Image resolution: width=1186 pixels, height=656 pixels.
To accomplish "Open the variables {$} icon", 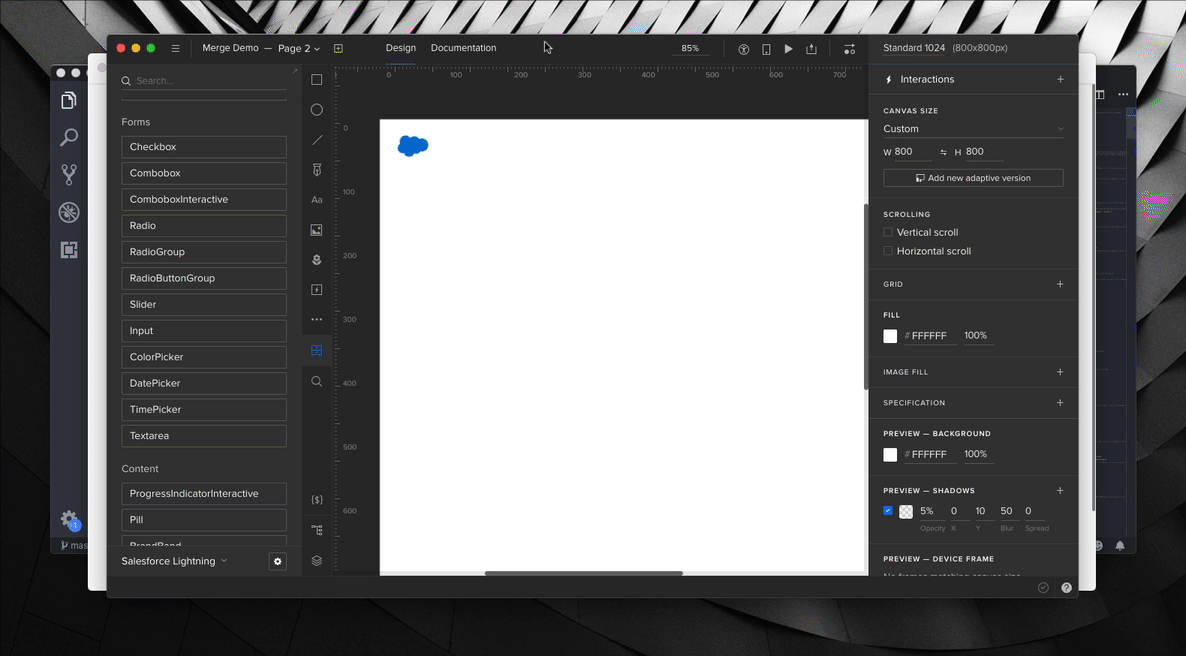I will (317, 500).
